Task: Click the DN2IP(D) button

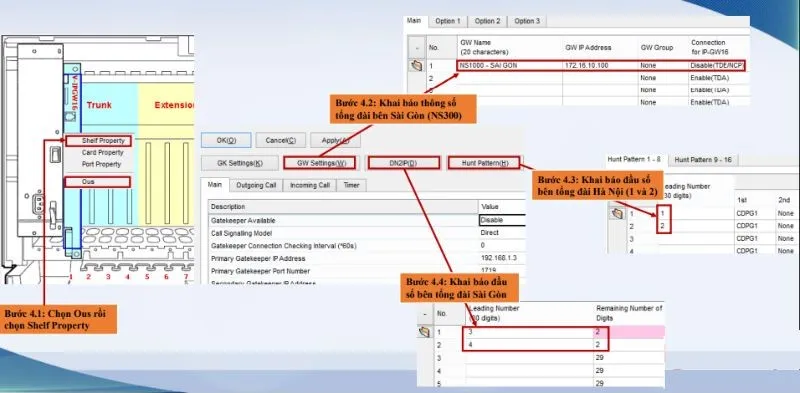Action: click(x=404, y=163)
